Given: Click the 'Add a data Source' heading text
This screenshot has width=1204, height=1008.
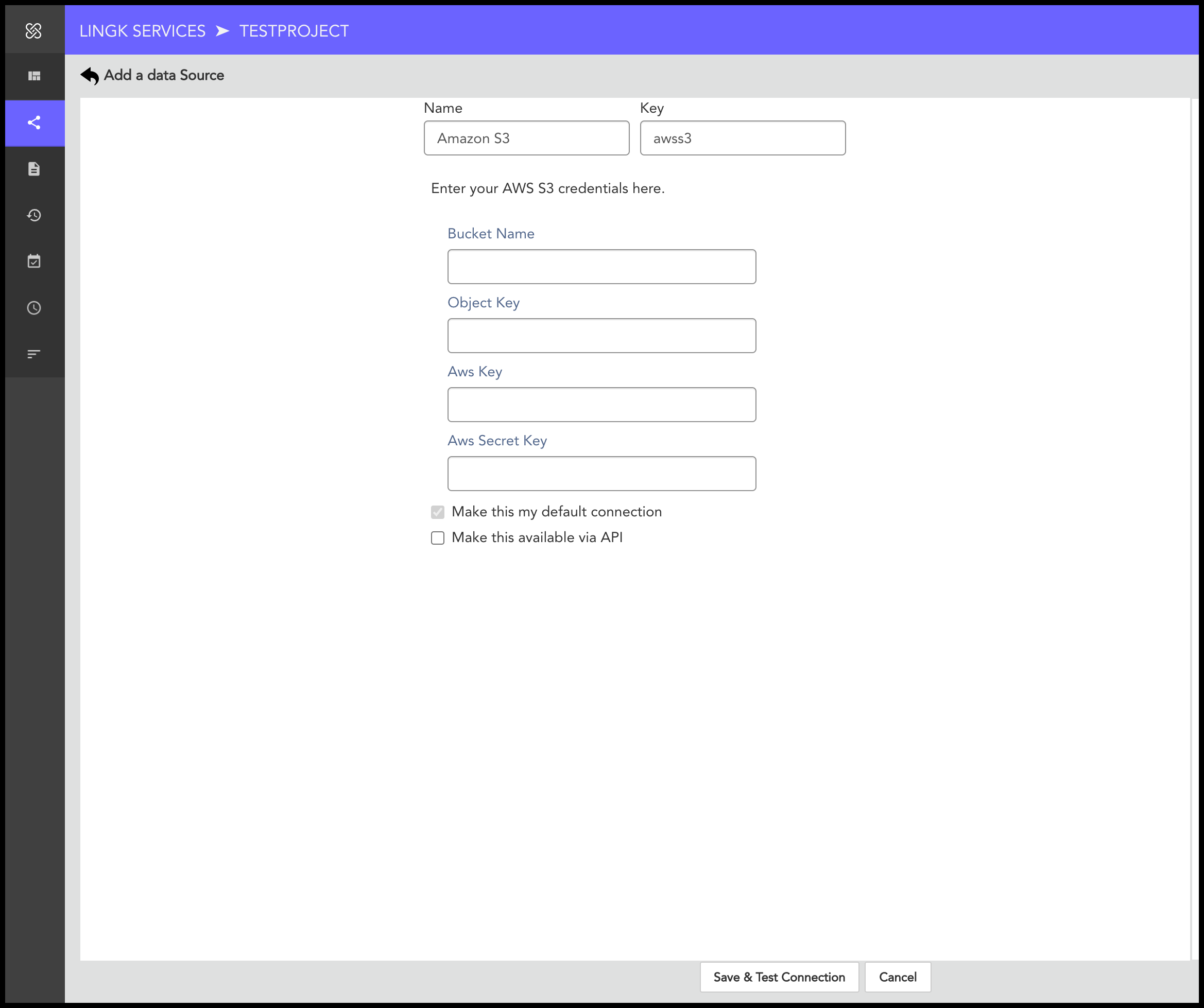Looking at the screenshot, I should click(164, 75).
